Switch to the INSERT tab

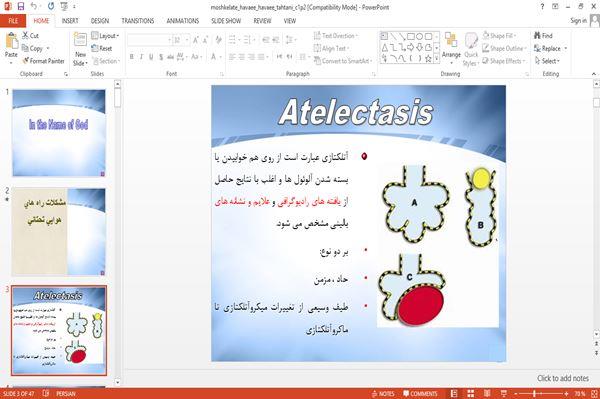[70, 21]
